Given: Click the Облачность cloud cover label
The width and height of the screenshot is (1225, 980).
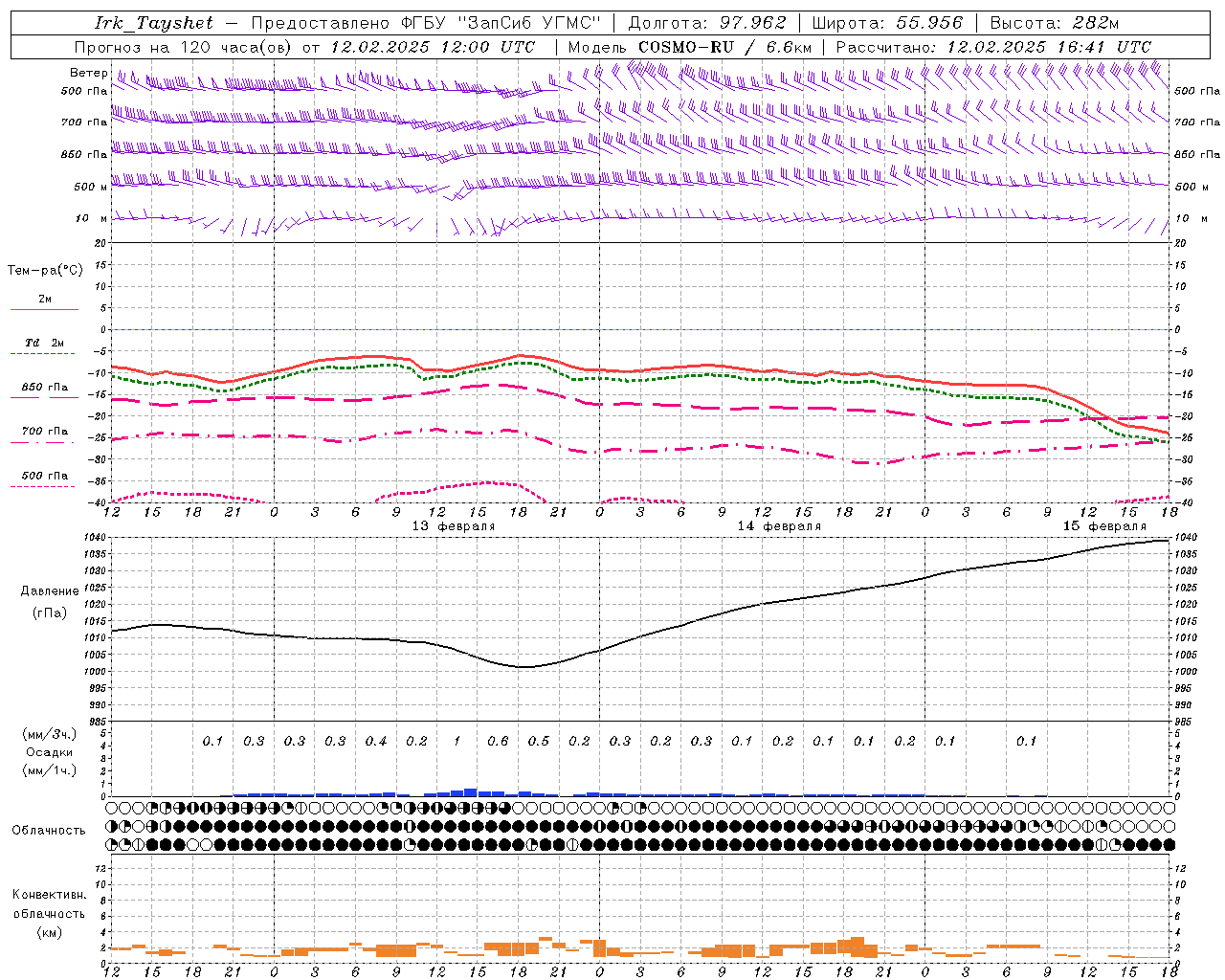Looking at the screenshot, I should [49, 831].
